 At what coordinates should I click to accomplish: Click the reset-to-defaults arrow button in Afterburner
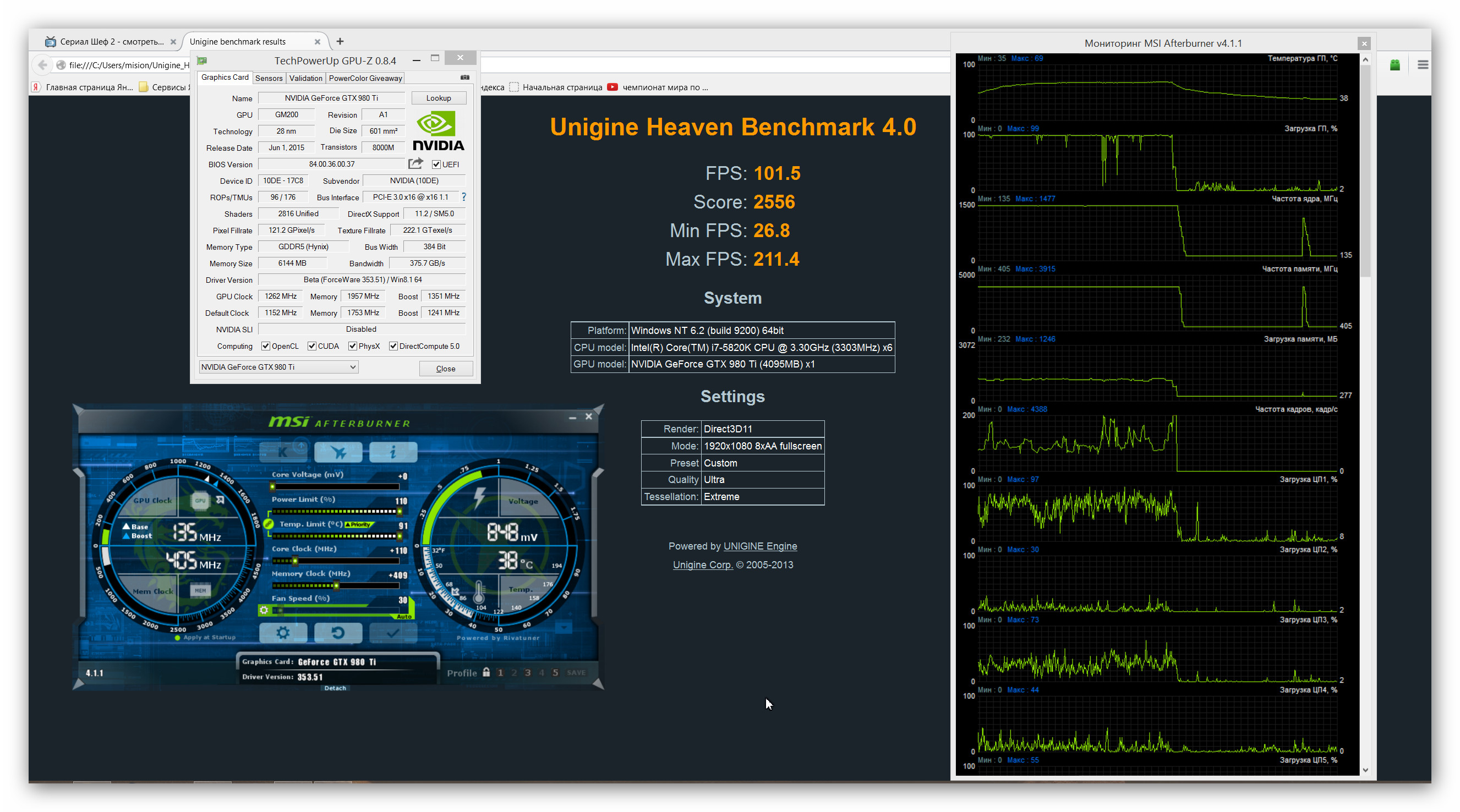click(338, 632)
